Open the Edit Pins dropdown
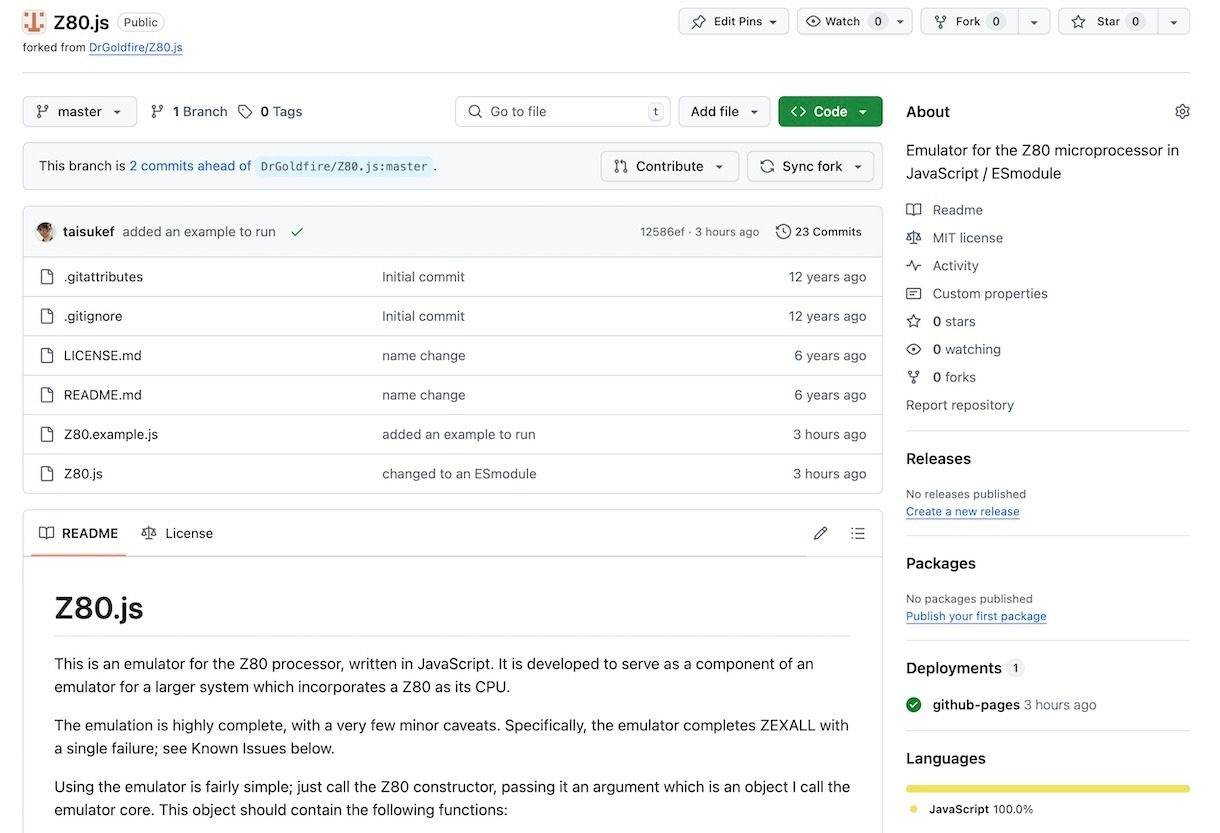 point(734,22)
